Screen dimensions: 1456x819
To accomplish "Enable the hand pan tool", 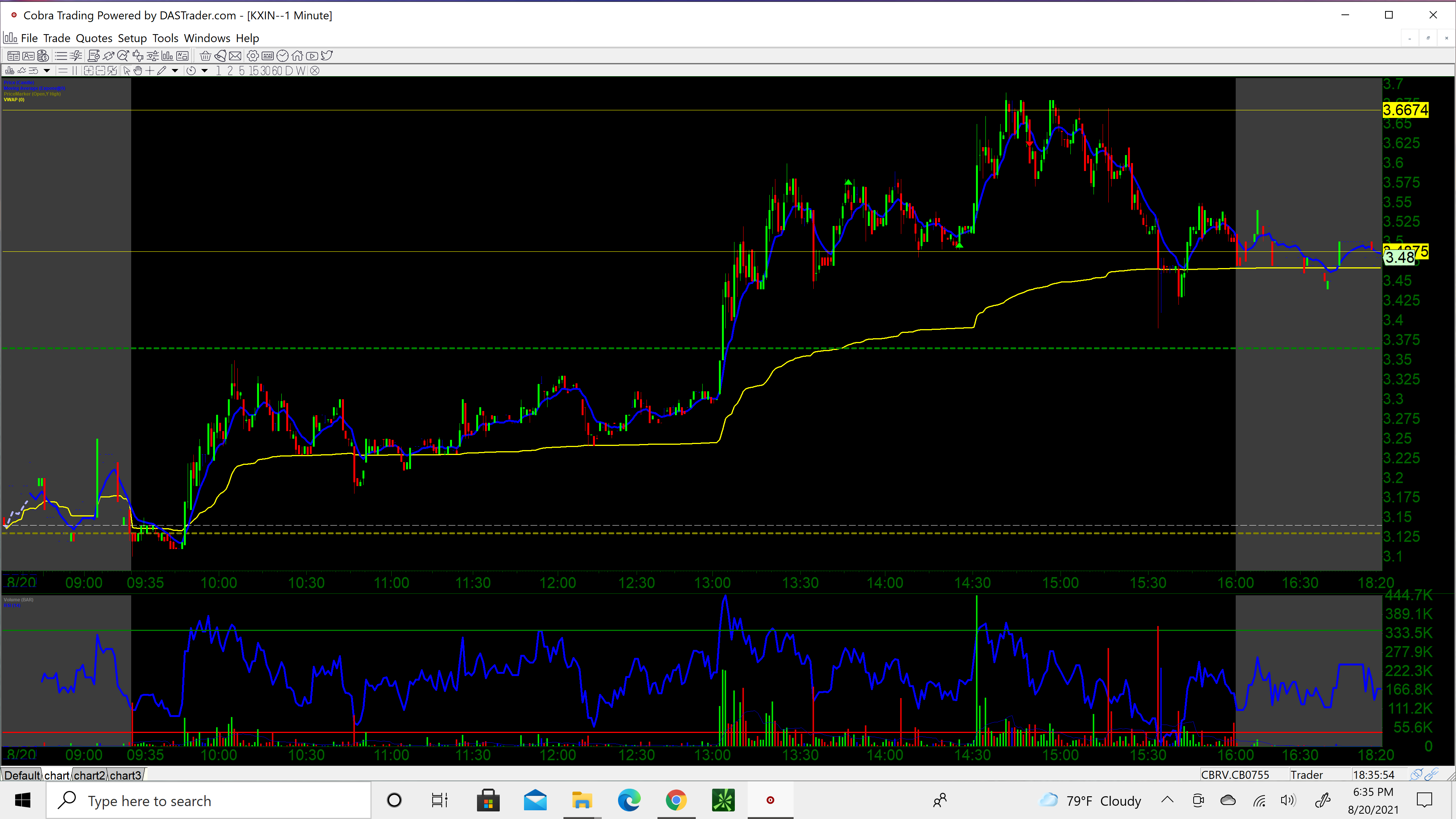I will [138, 71].
